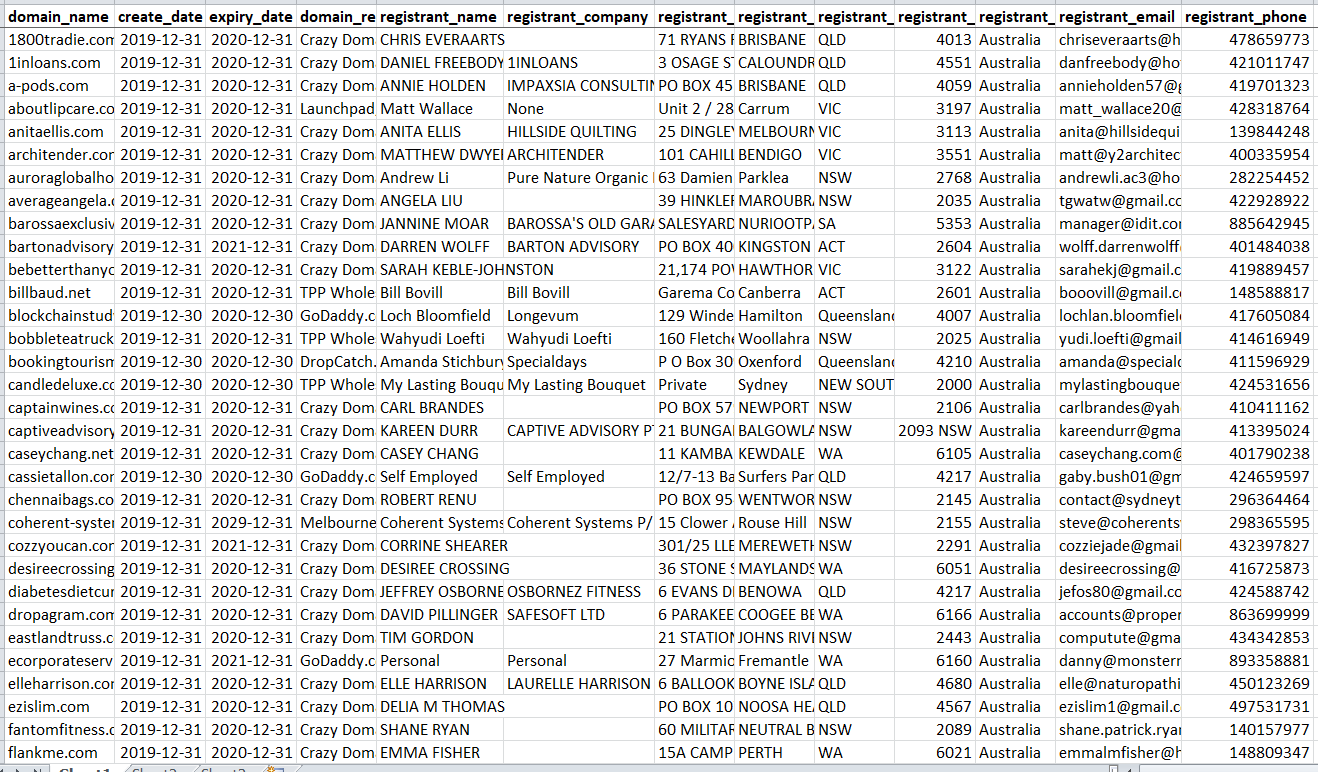Click the phone number 148809347 cell

click(x=1248, y=753)
